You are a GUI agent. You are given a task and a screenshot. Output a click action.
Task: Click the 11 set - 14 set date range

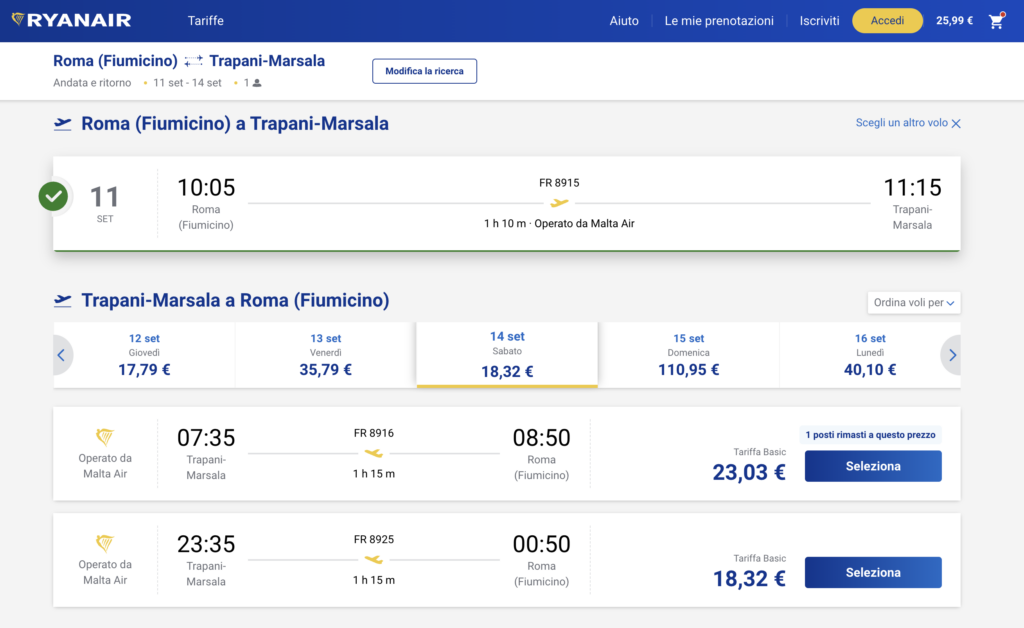click(x=187, y=83)
